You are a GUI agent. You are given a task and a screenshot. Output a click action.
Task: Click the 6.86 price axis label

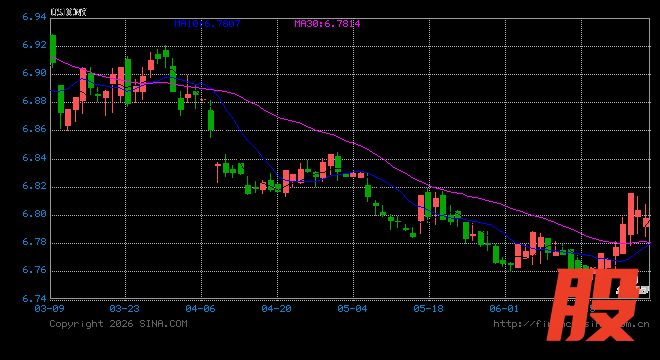pyautogui.click(x=35, y=129)
